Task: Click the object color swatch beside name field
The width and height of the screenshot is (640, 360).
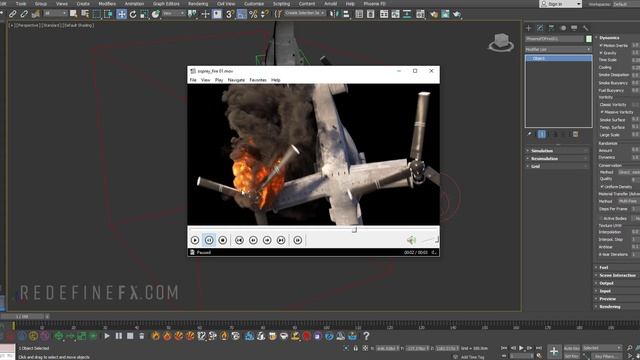Action: point(589,39)
